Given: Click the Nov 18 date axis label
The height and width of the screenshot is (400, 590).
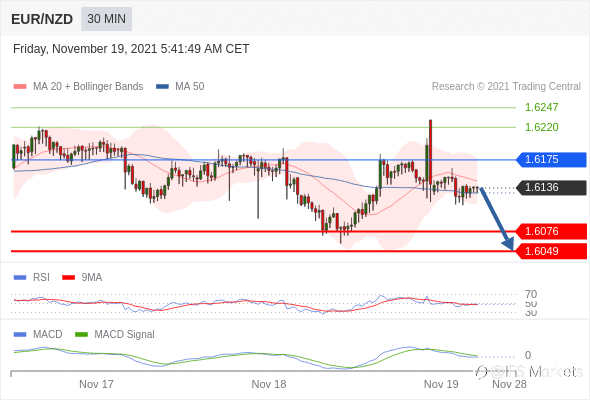Looking at the screenshot, I should [269, 384].
